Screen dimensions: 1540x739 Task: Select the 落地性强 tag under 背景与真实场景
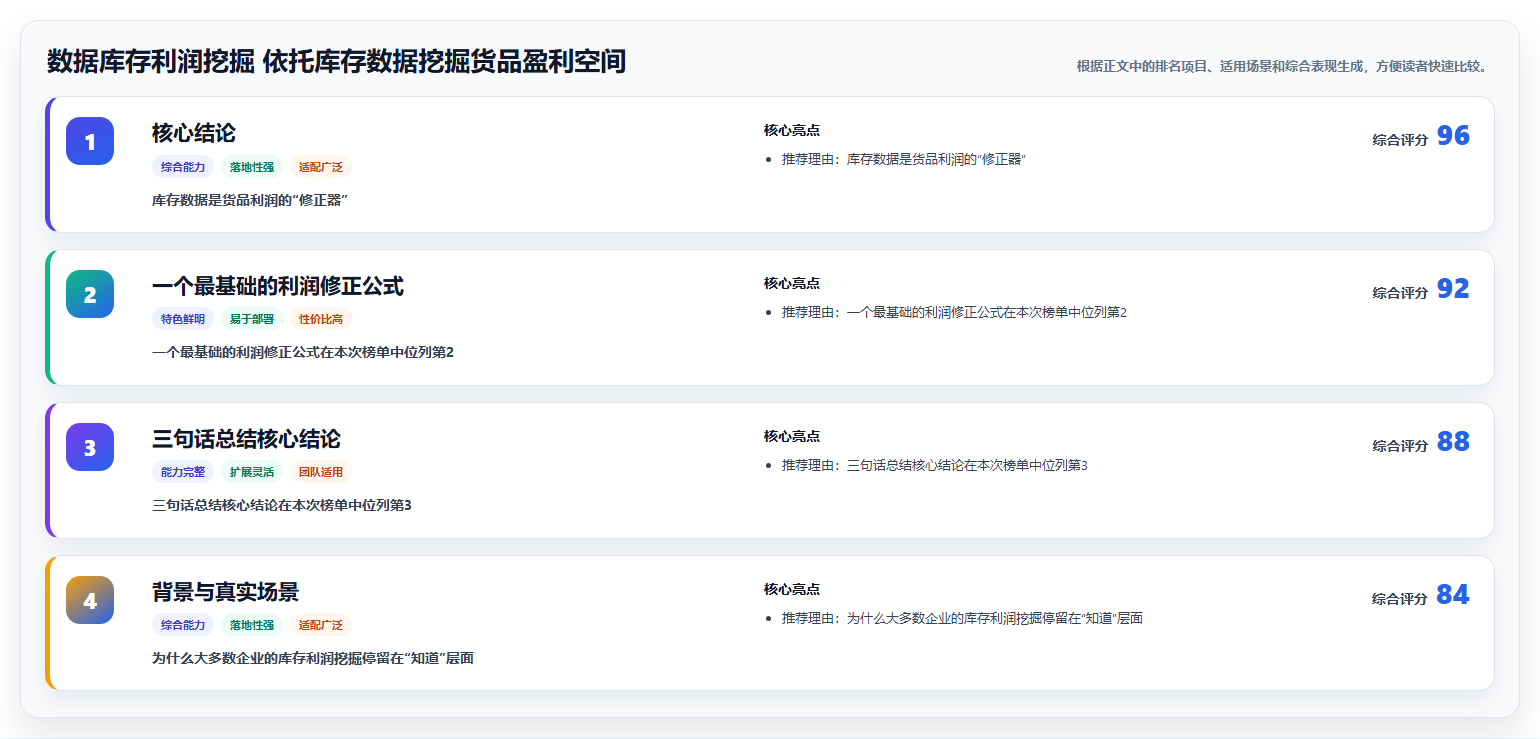pos(252,625)
